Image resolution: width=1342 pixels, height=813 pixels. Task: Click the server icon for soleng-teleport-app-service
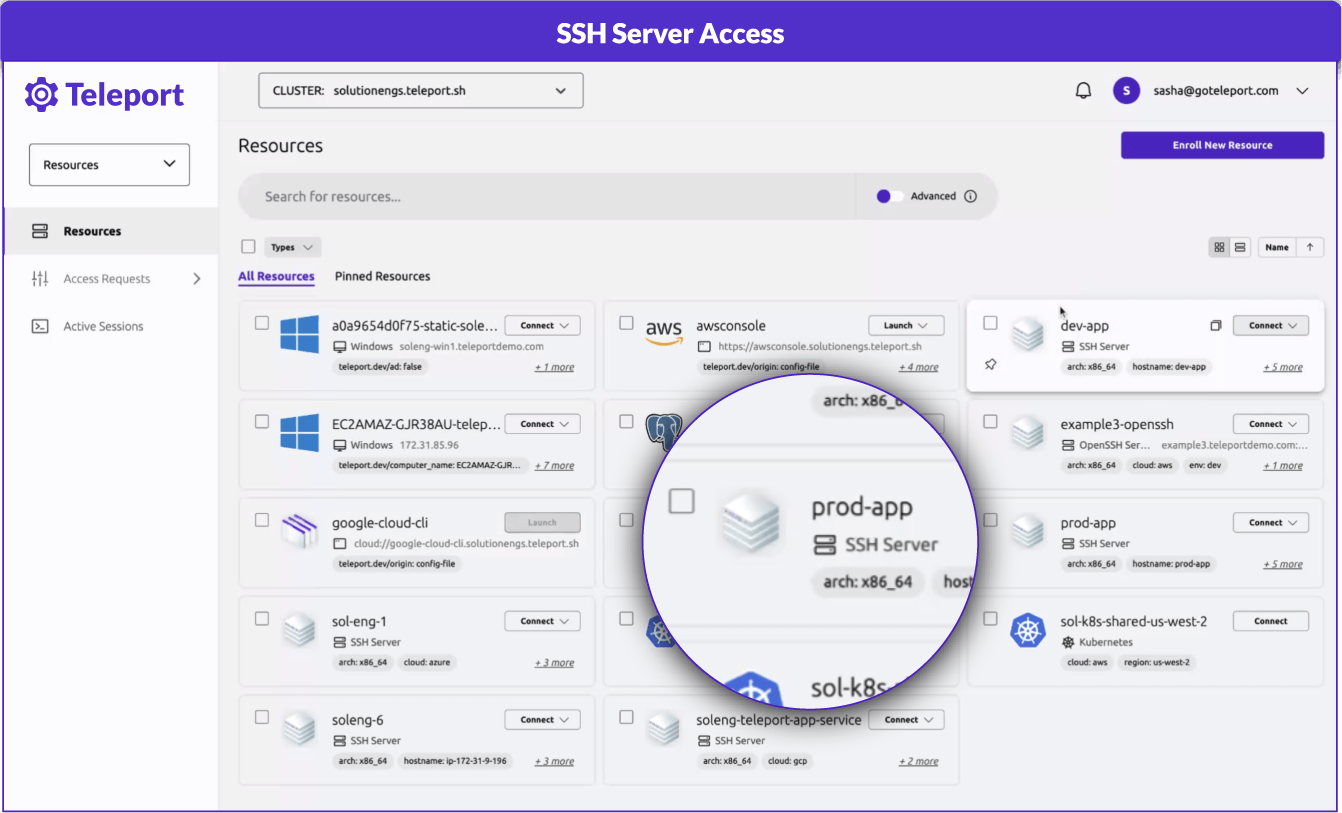[663, 728]
